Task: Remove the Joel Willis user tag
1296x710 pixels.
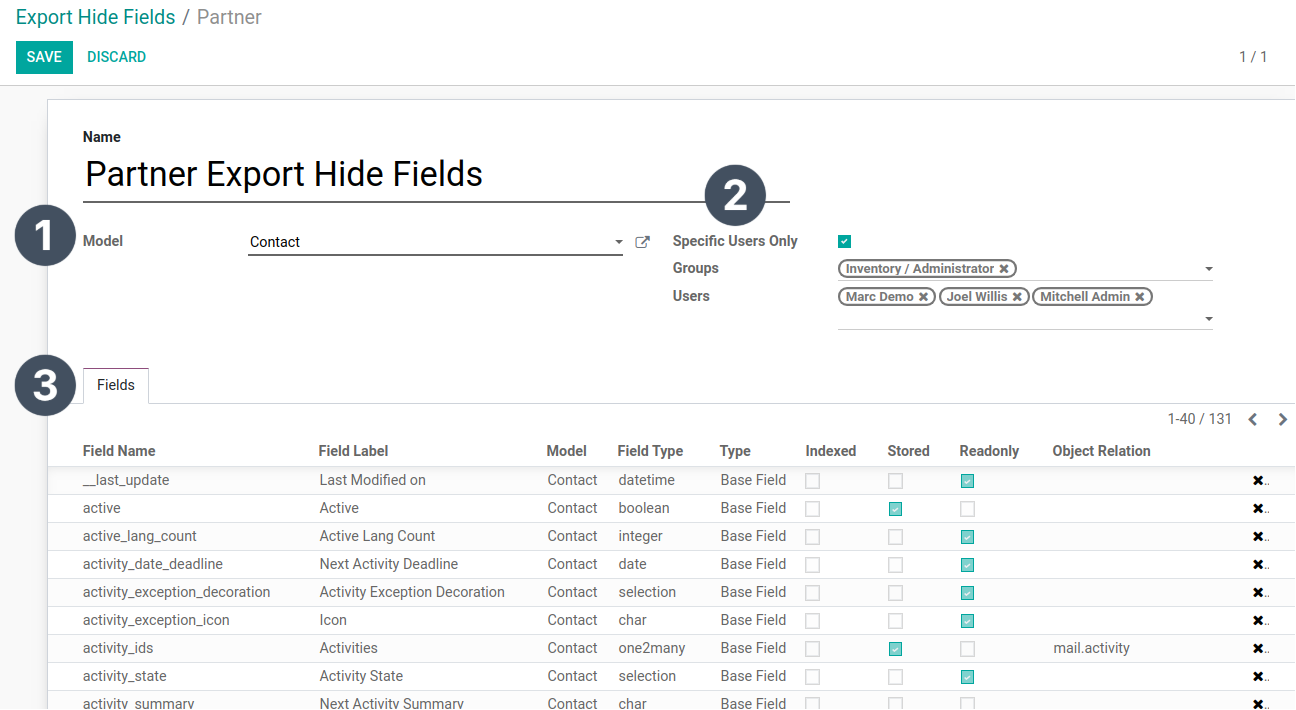Action: tap(1017, 297)
